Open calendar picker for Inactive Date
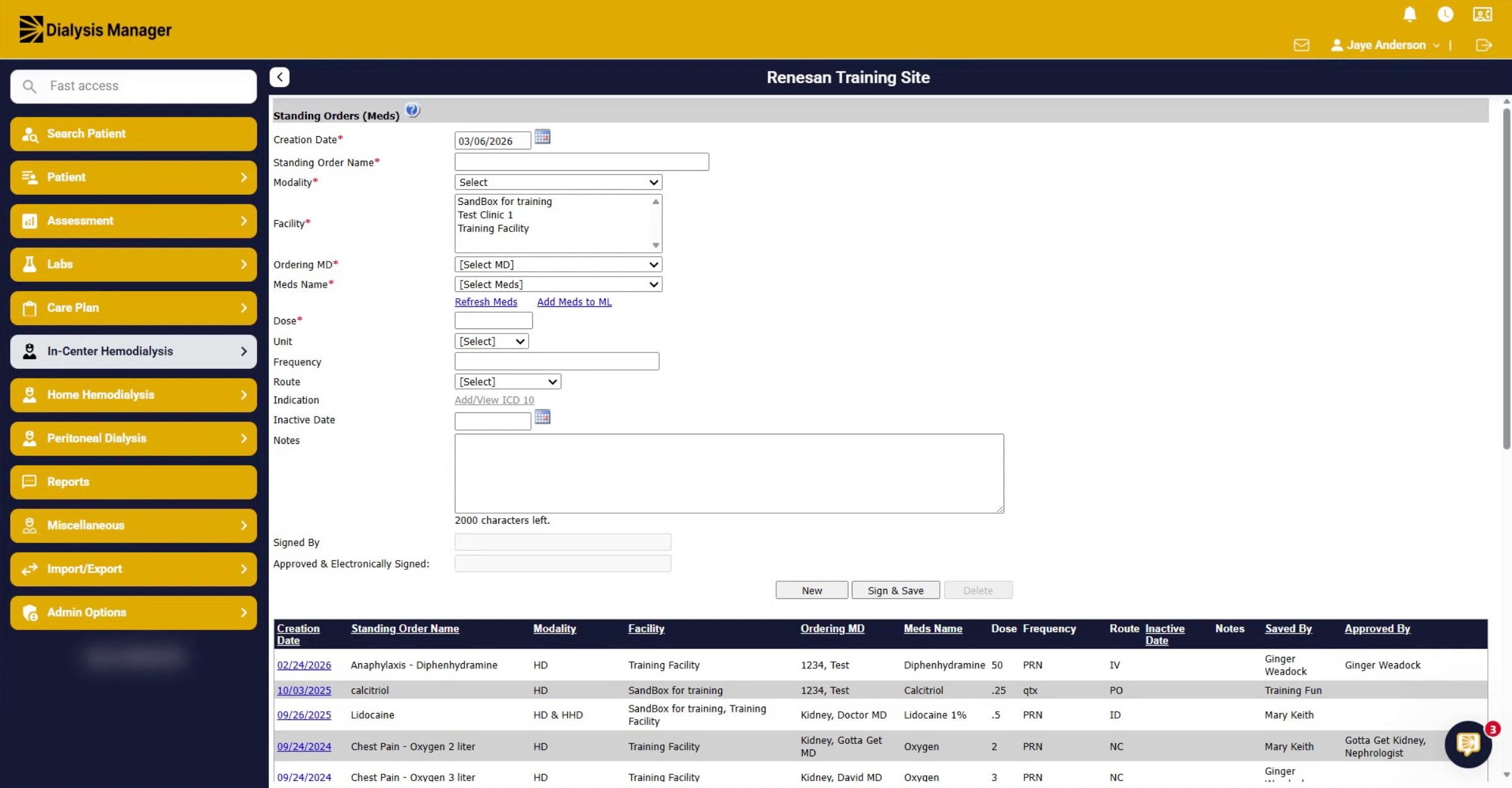 point(542,417)
